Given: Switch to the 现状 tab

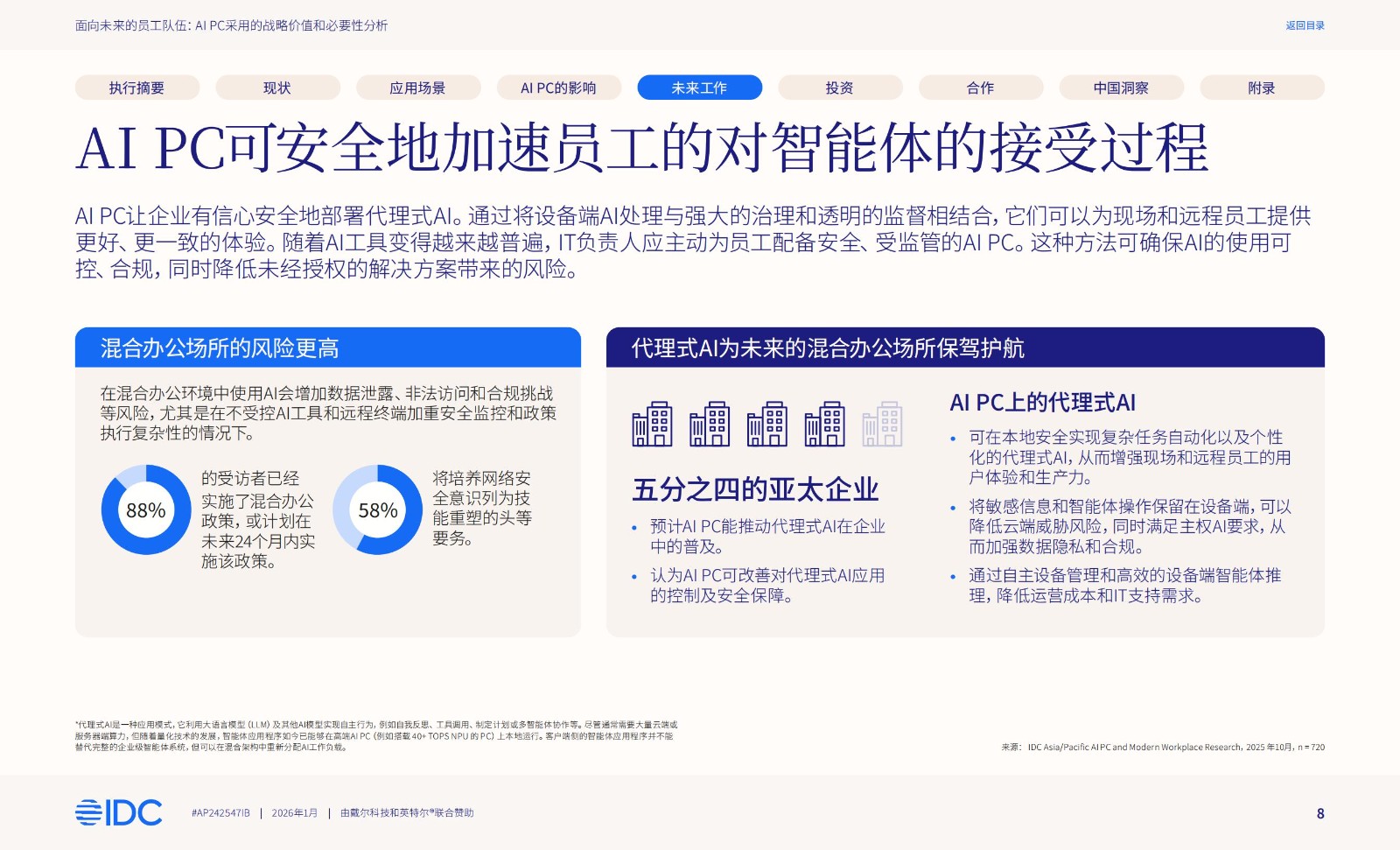Looking at the screenshot, I should tap(277, 88).
